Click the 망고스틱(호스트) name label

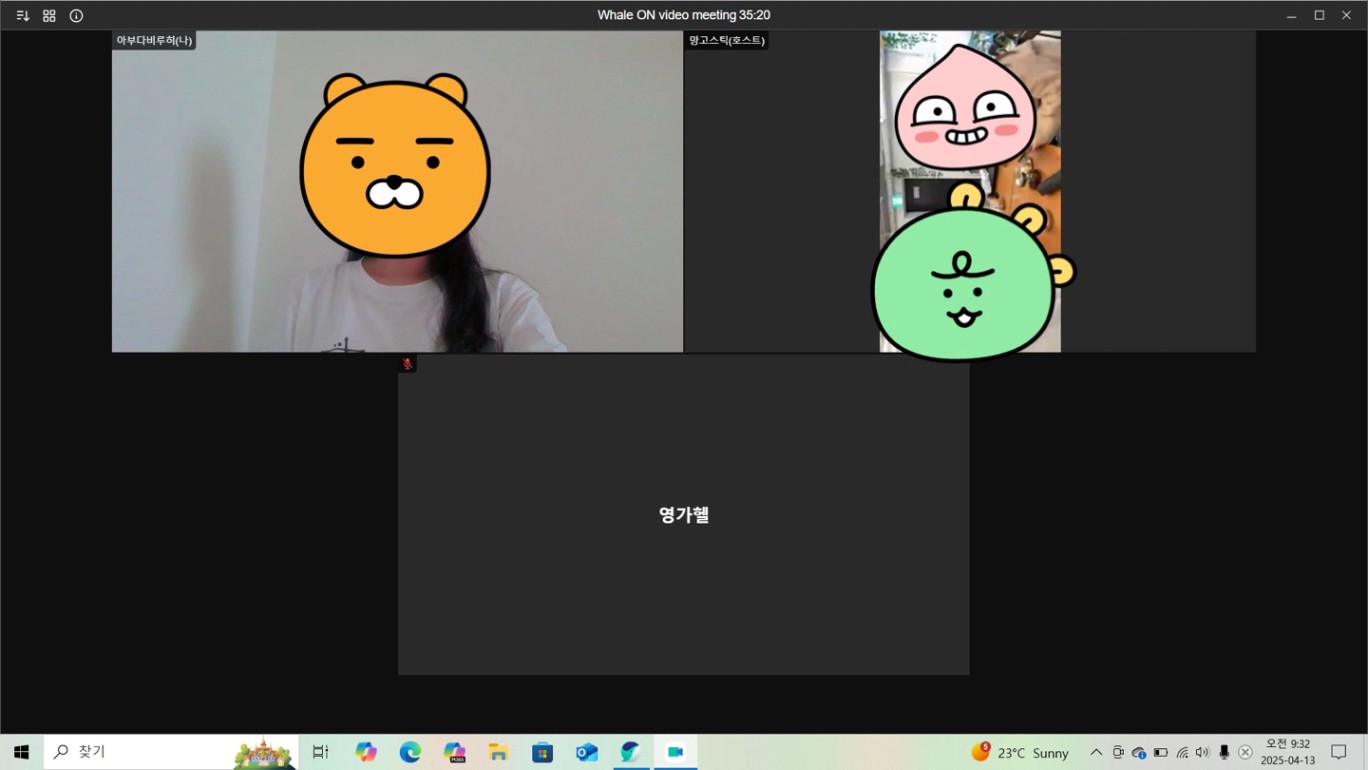pyautogui.click(x=727, y=41)
